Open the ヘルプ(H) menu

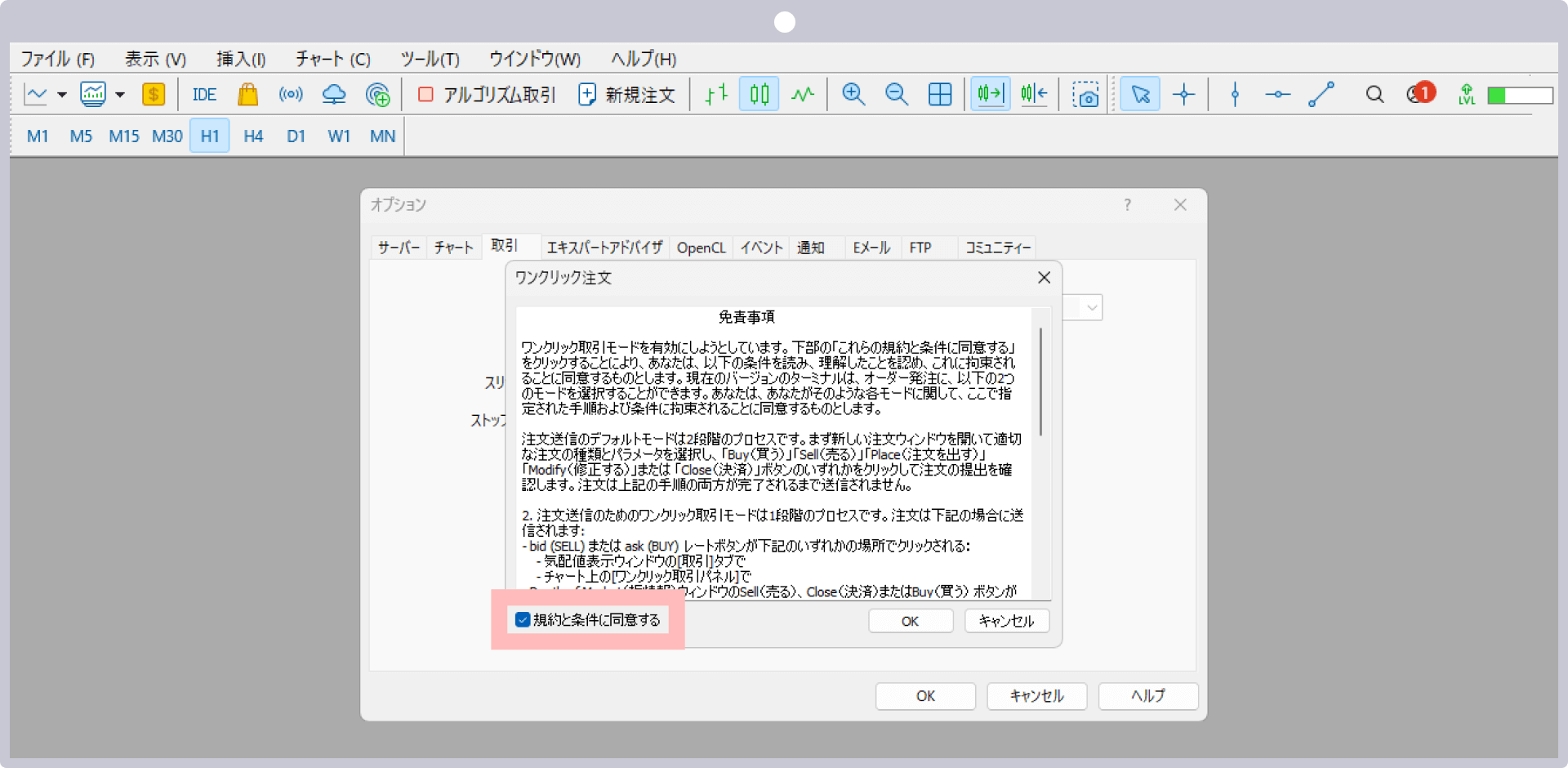(644, 59)
